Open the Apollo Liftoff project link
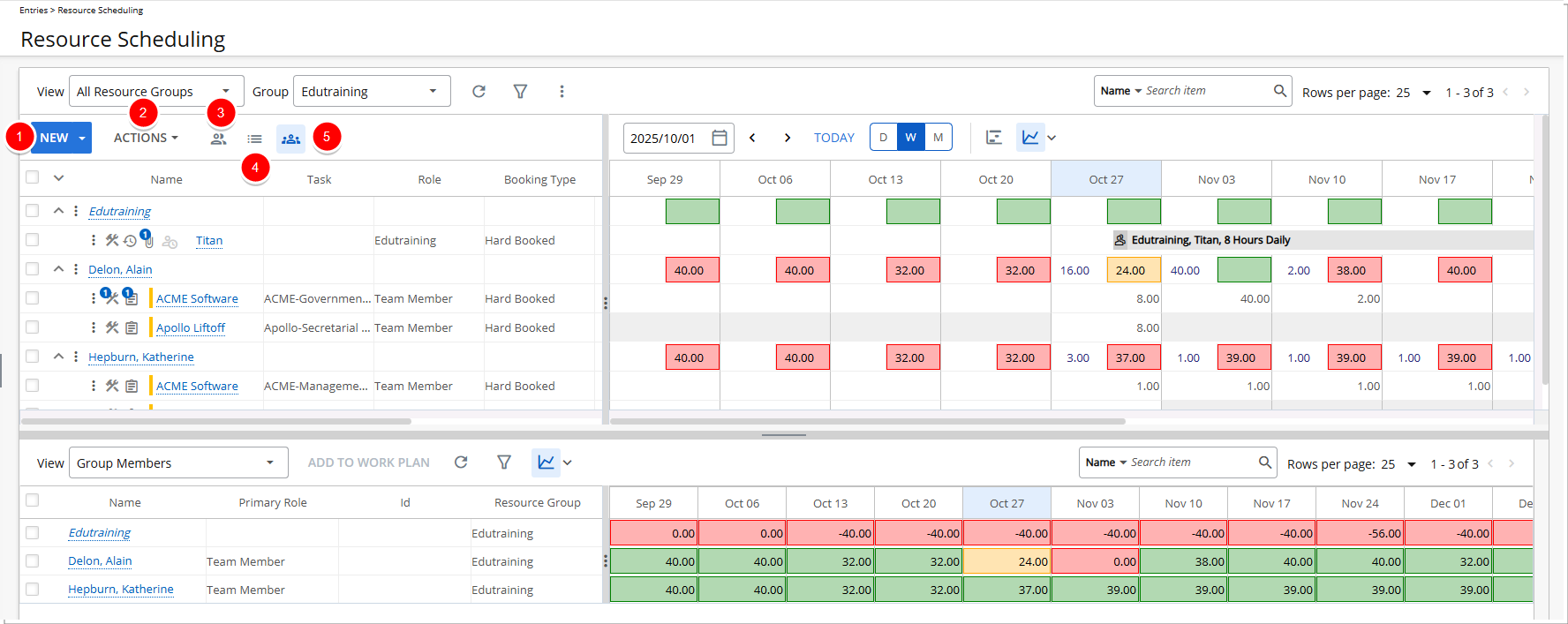Viewport: 1568px width, 624px height. [191, 328]
